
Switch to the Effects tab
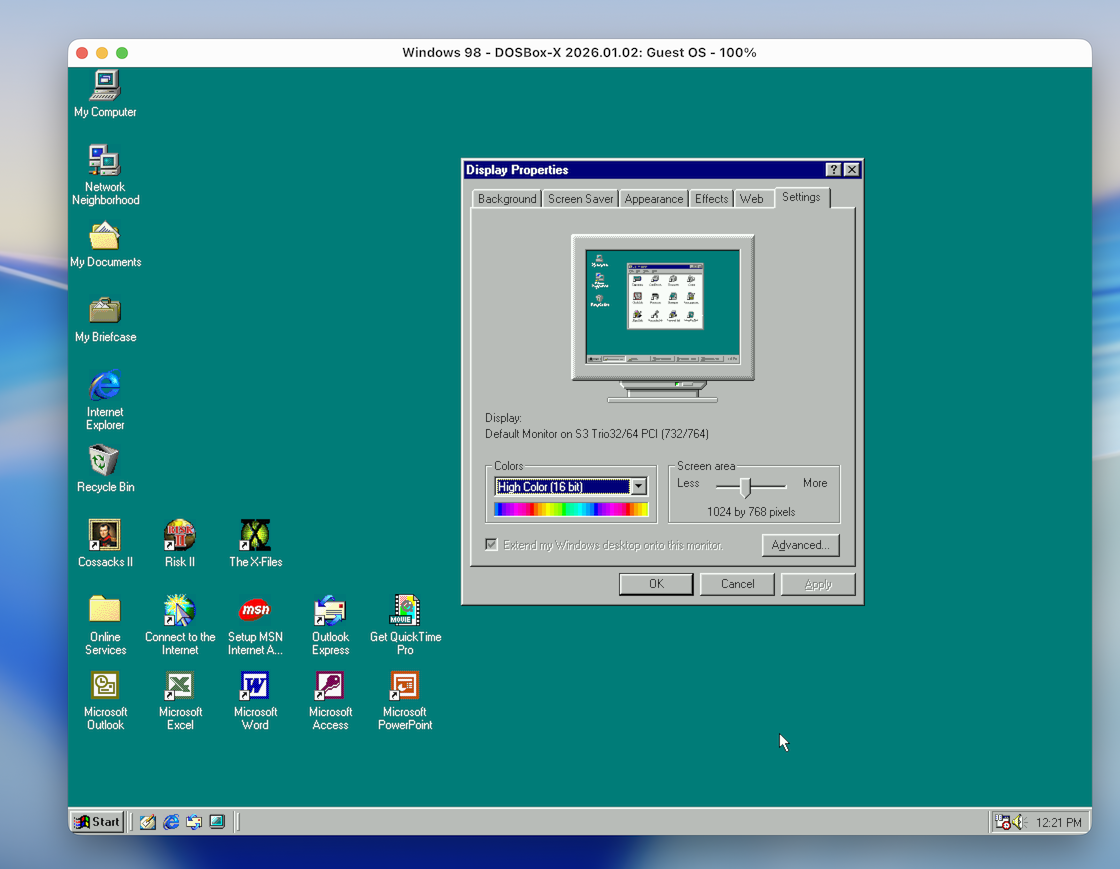(711, 199)
